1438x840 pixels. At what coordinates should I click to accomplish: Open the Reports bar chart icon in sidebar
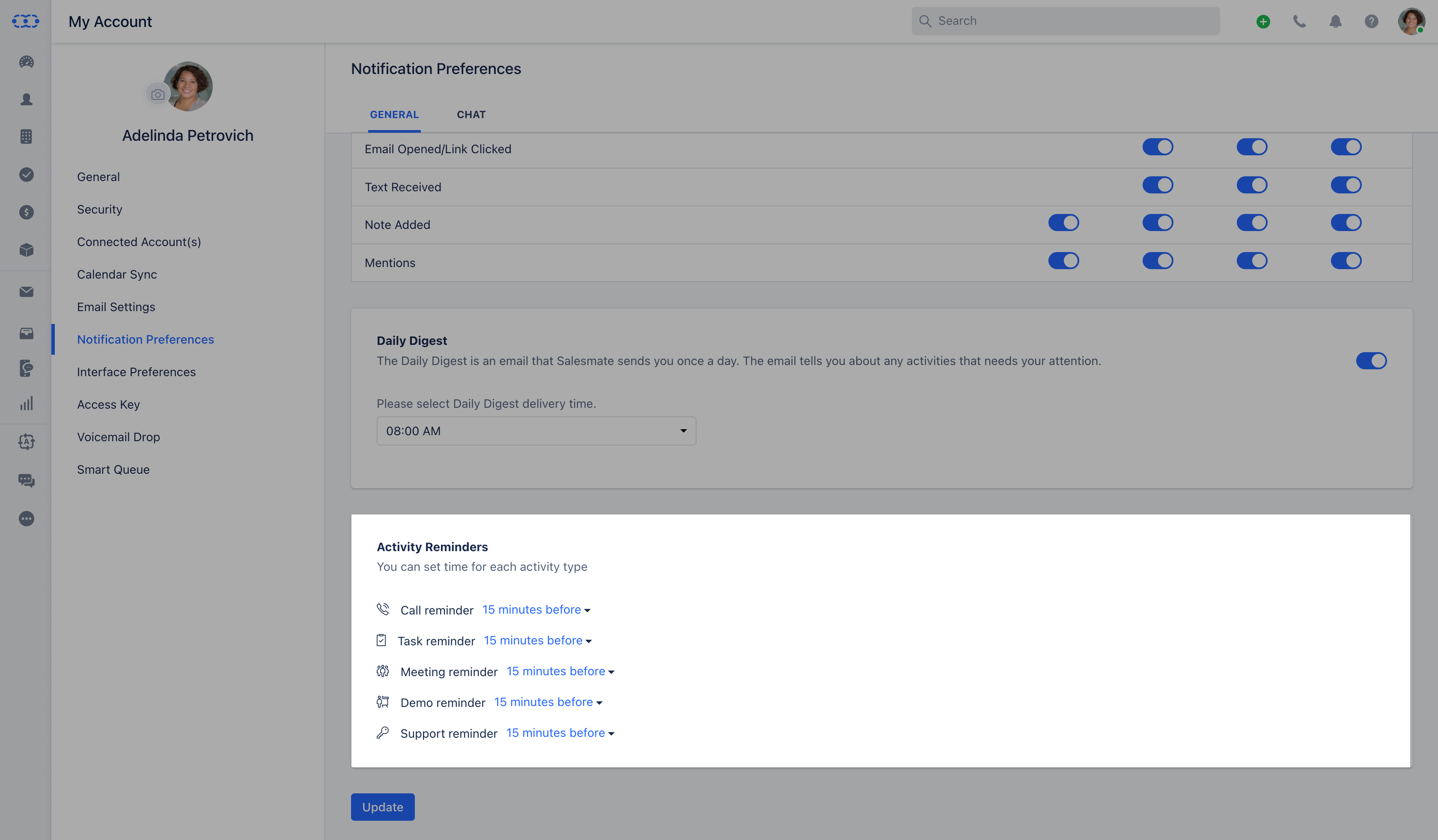(x=26, y=404)
